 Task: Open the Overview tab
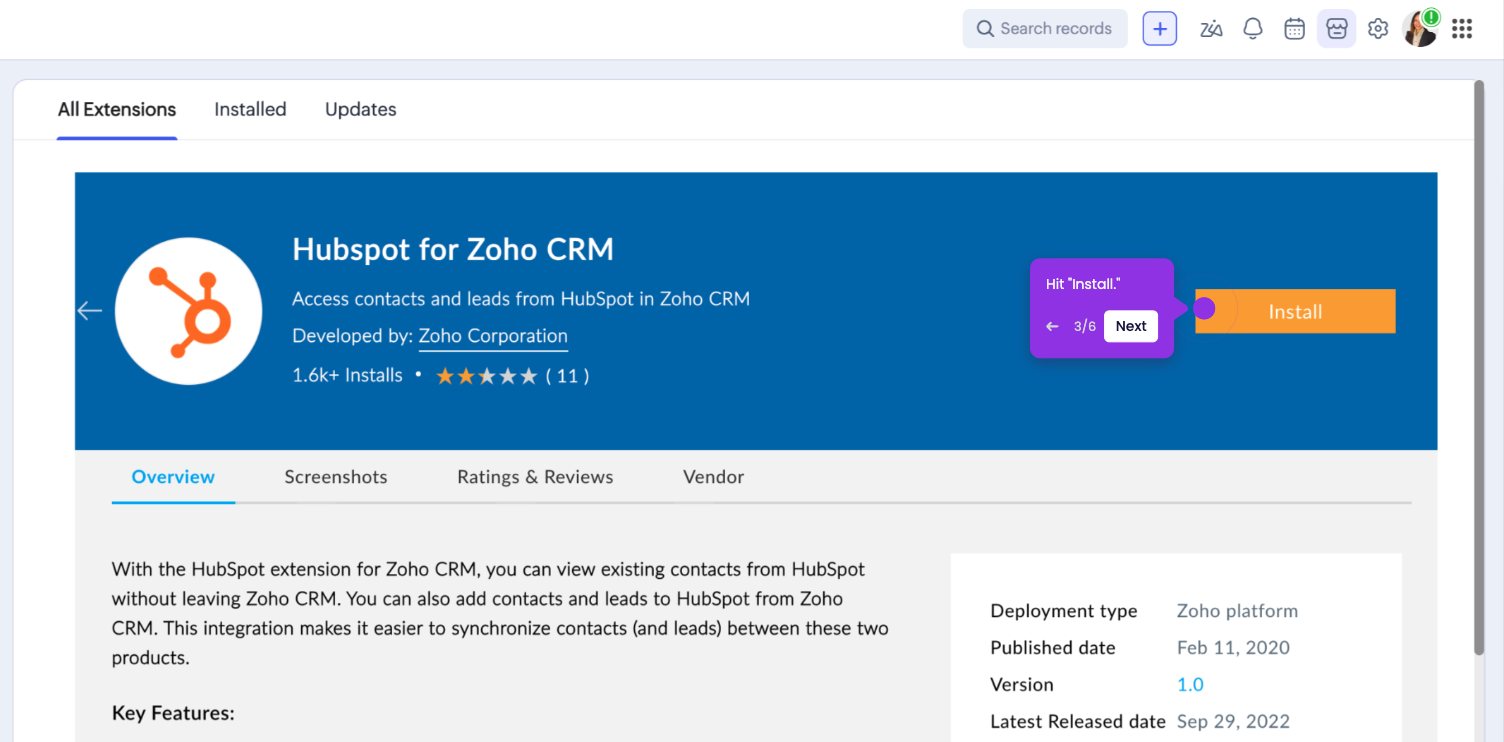[x=173, y=477]
